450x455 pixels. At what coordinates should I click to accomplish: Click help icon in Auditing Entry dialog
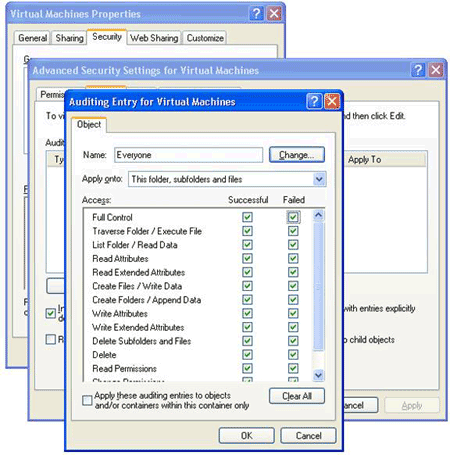coord(314,101)
